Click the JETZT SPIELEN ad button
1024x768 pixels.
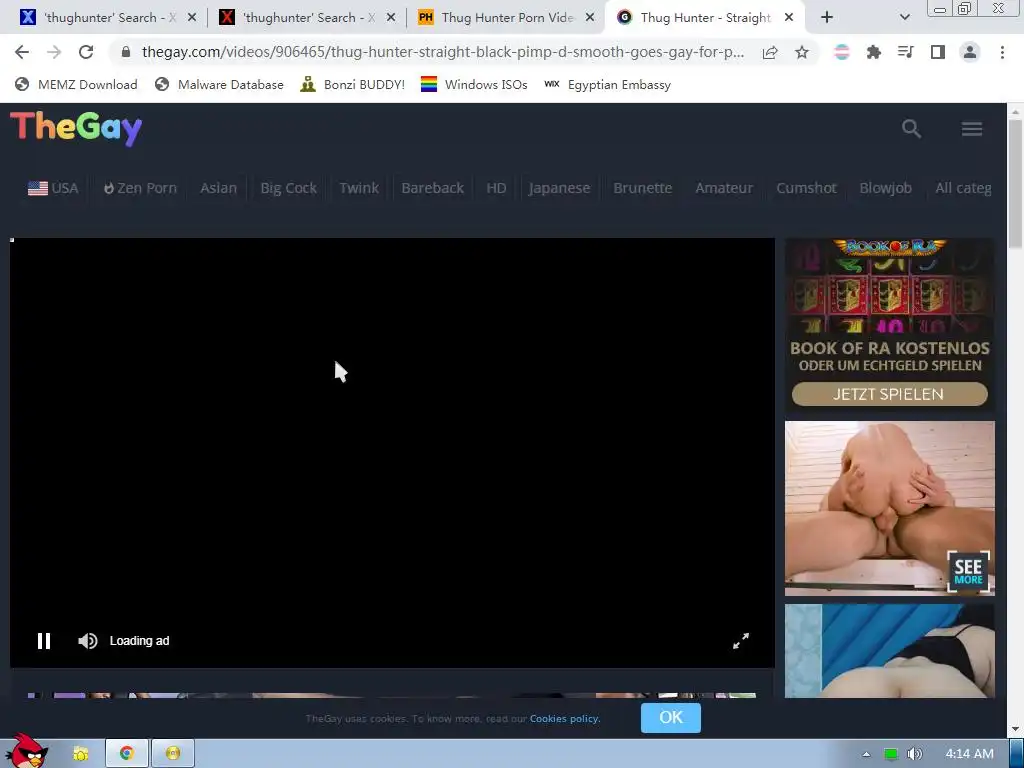889,394
